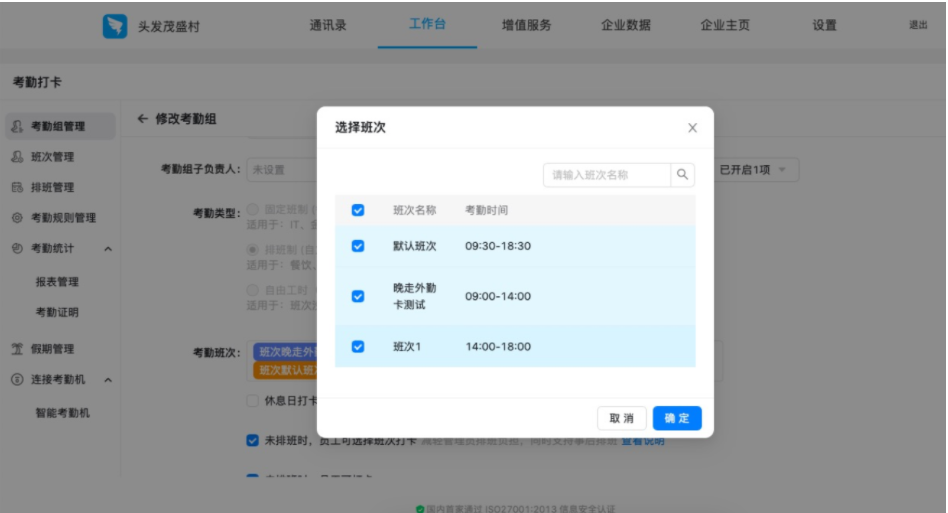The height and width of the screenshot is (513, 948).
Task: Uncheck the 班次1 row checkbox
Action: coord(358,347)
